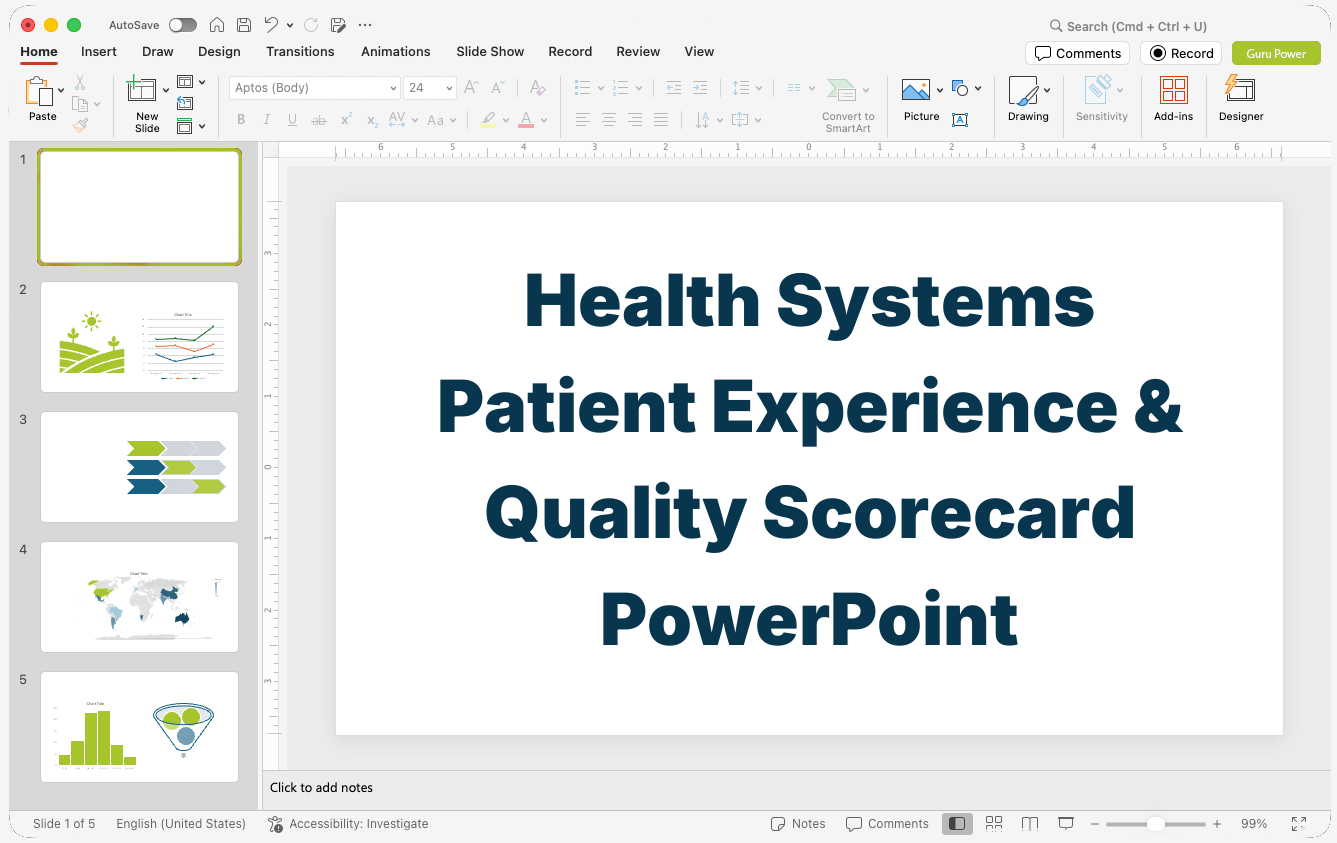The height and width of the screenshot is (843, 1337).
Task: Click the Picture insert icon
Action: tap(917, 91)
